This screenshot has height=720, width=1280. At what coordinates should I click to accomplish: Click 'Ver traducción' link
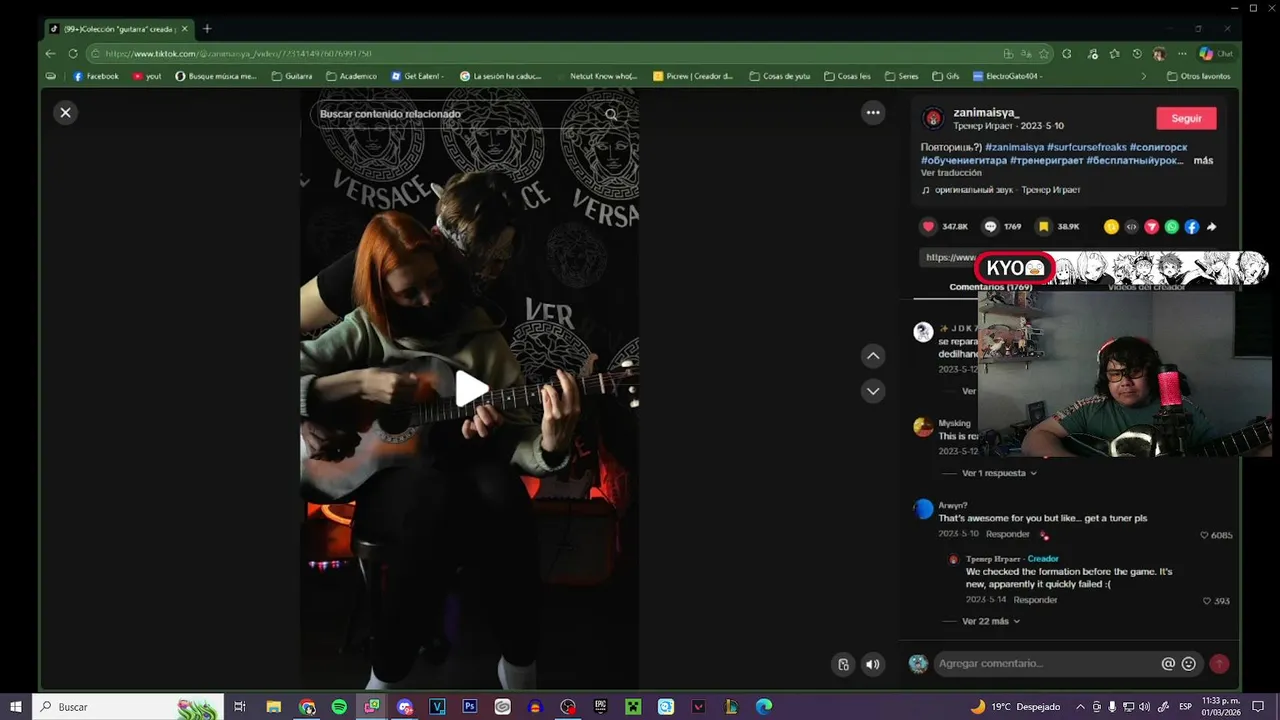pyautogui.click(x=951, y=173)
